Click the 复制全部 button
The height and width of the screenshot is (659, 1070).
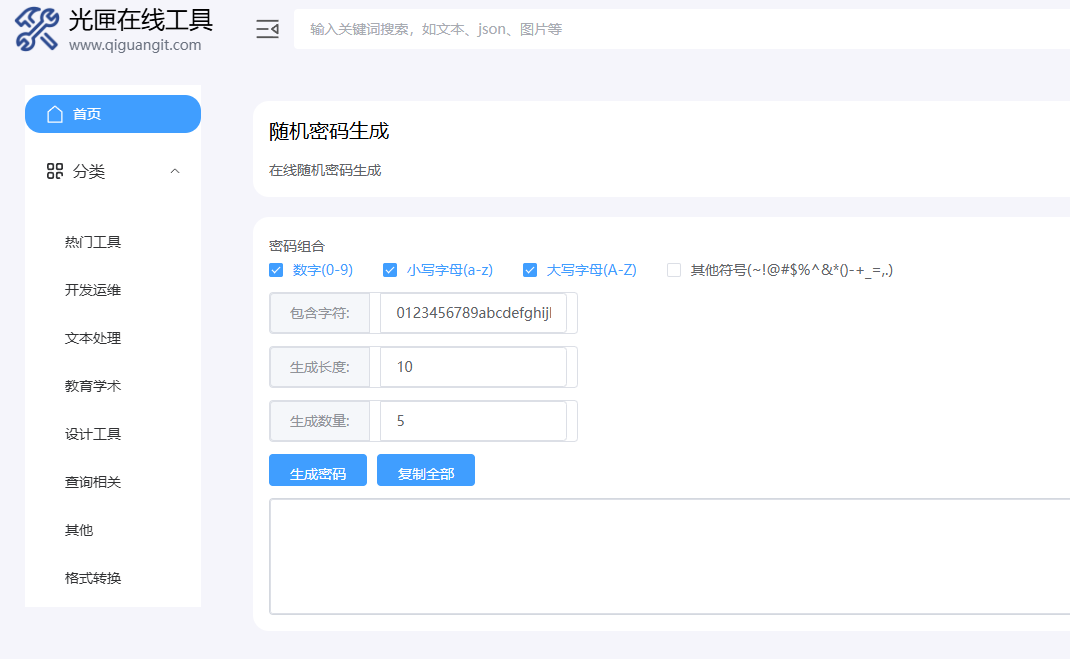pyautogui.click(x=425, y=473)
